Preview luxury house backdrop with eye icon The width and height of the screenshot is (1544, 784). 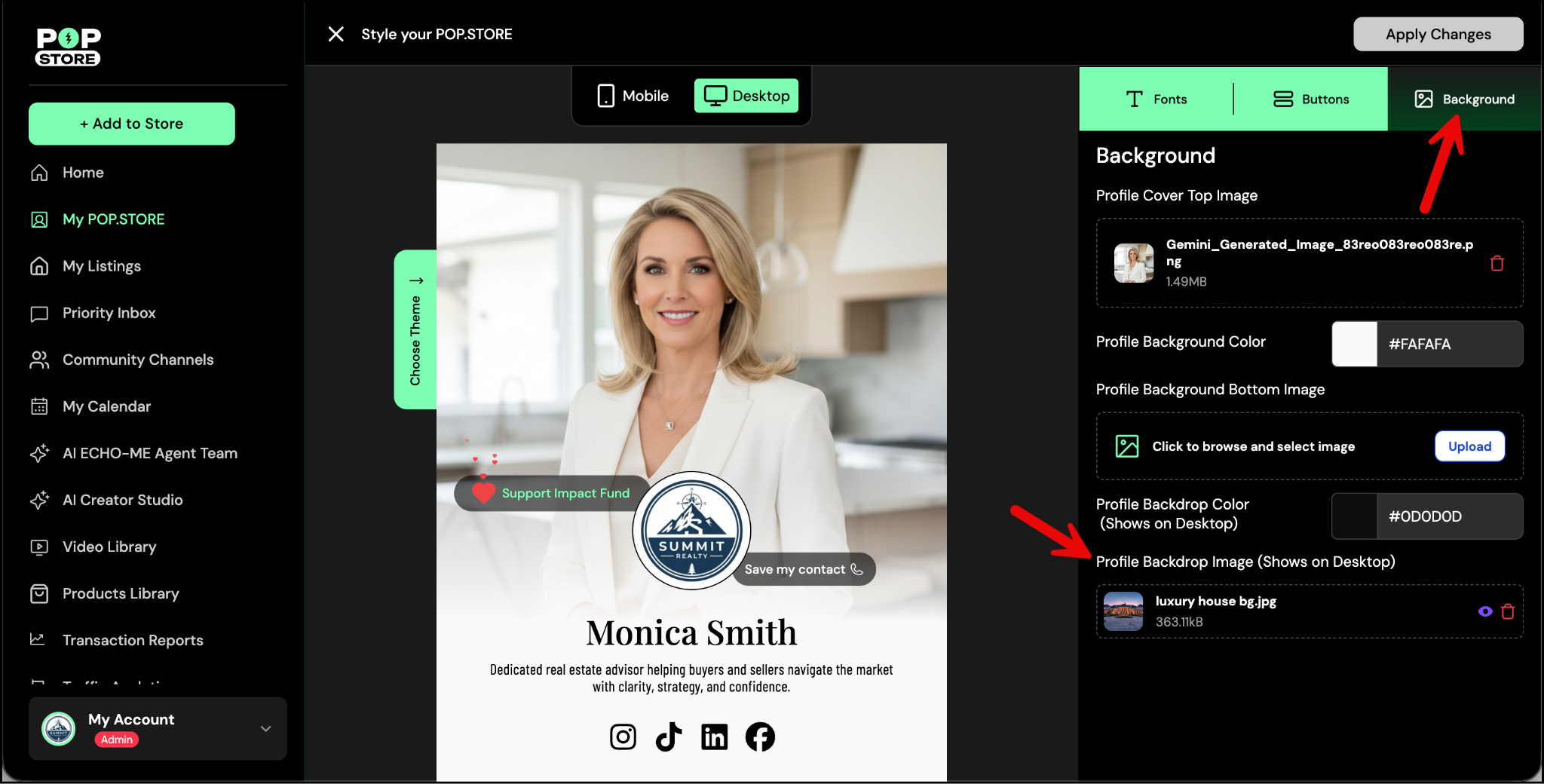tap(1485, 611)
